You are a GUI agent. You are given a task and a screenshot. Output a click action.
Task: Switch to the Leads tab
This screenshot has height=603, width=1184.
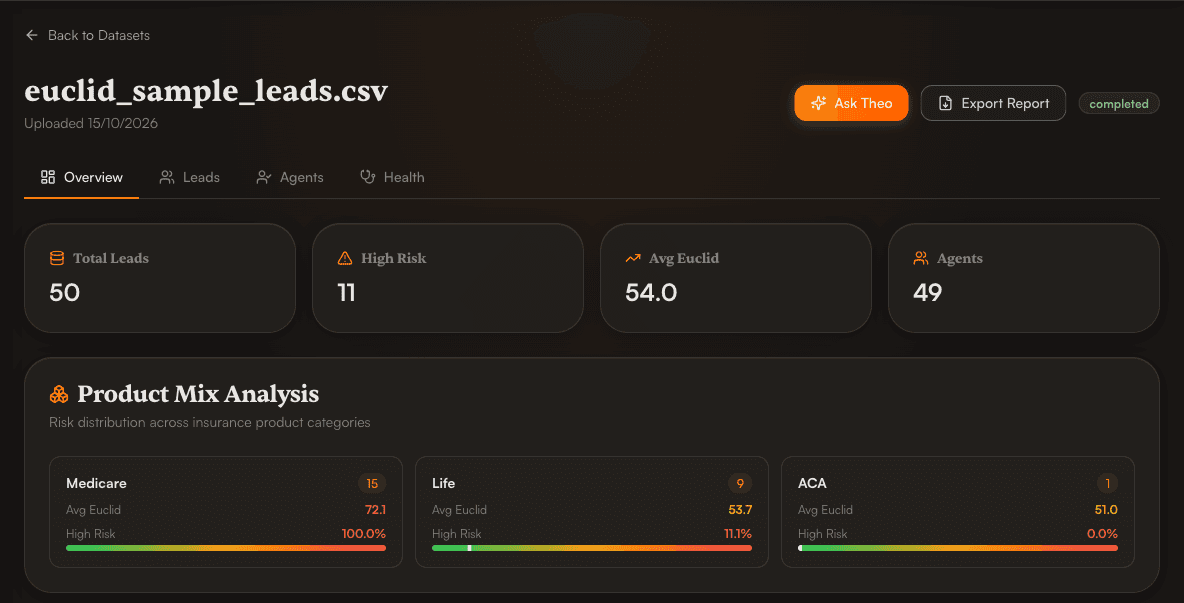pyautogui.click(x=190, y=177)
